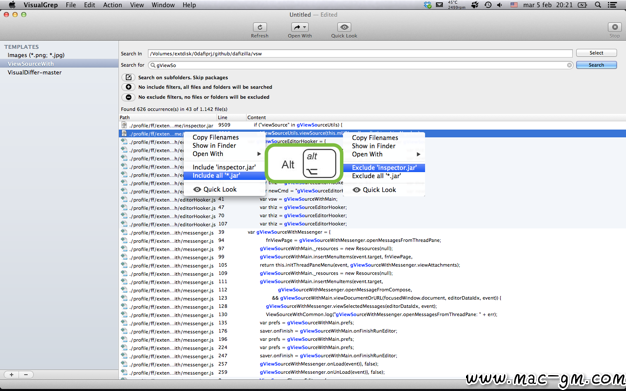Choose Include all '*.jar' in context menu
This screenshot has width=626, height=391.
224,176
